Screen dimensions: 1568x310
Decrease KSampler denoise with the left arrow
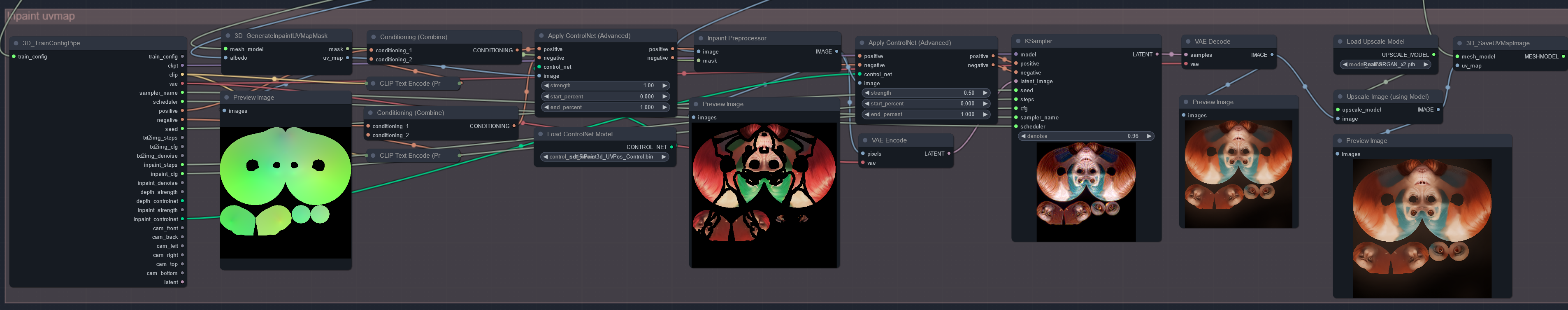click(1023, 136)
